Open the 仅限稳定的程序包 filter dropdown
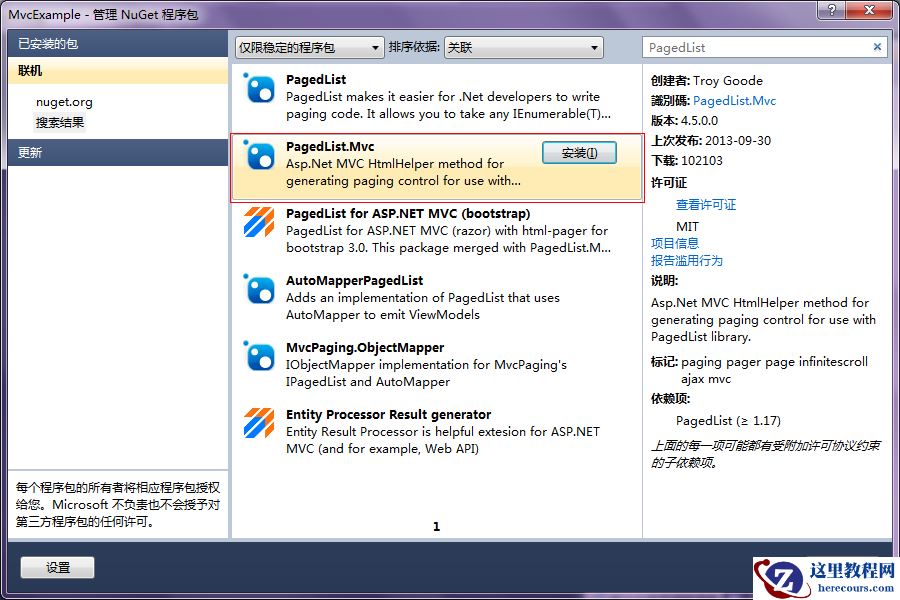Screen dimensions: 900x600 311,47
